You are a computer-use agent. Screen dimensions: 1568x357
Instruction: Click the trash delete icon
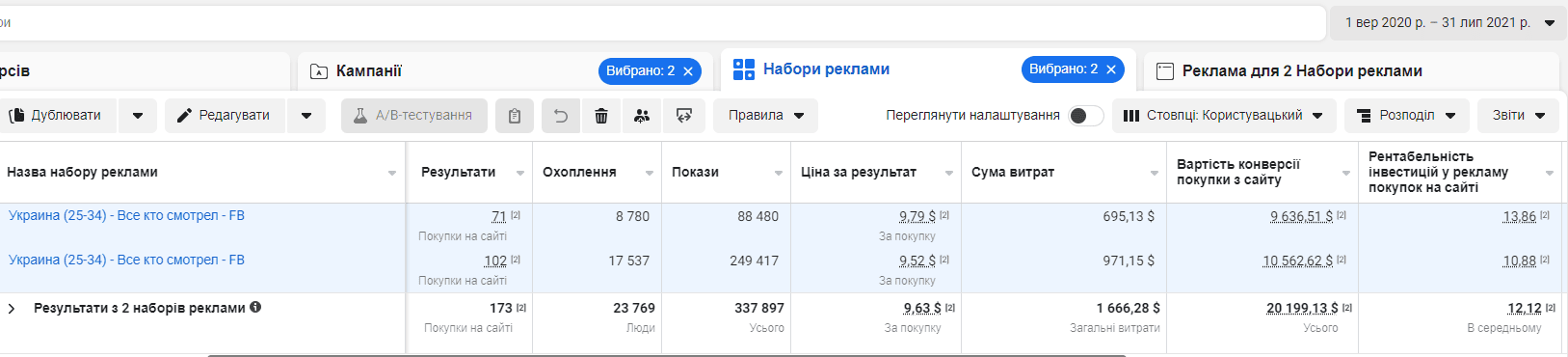601,116
